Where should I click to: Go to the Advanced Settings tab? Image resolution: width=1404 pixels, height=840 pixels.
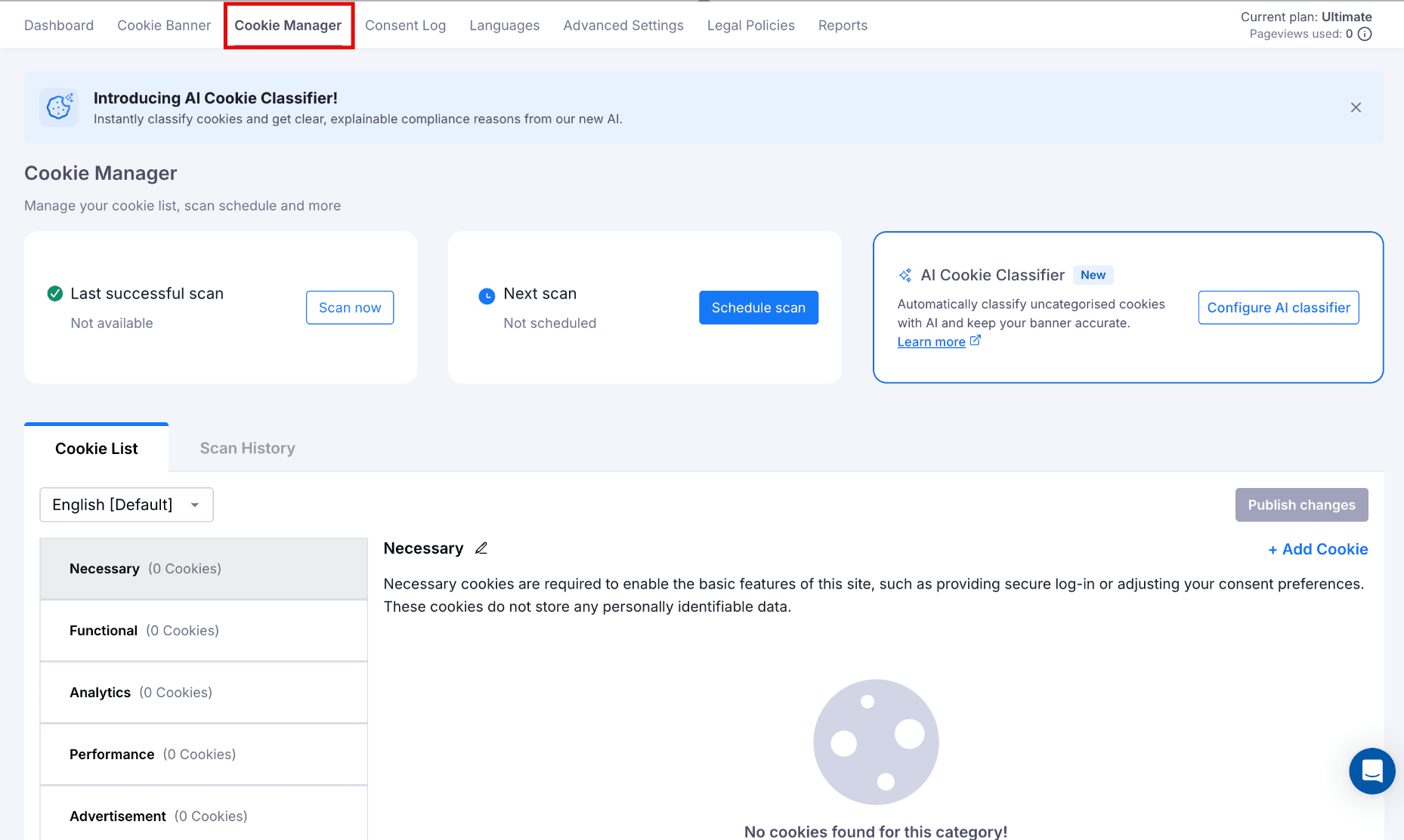pyautogui.click(x=623, y=25)
